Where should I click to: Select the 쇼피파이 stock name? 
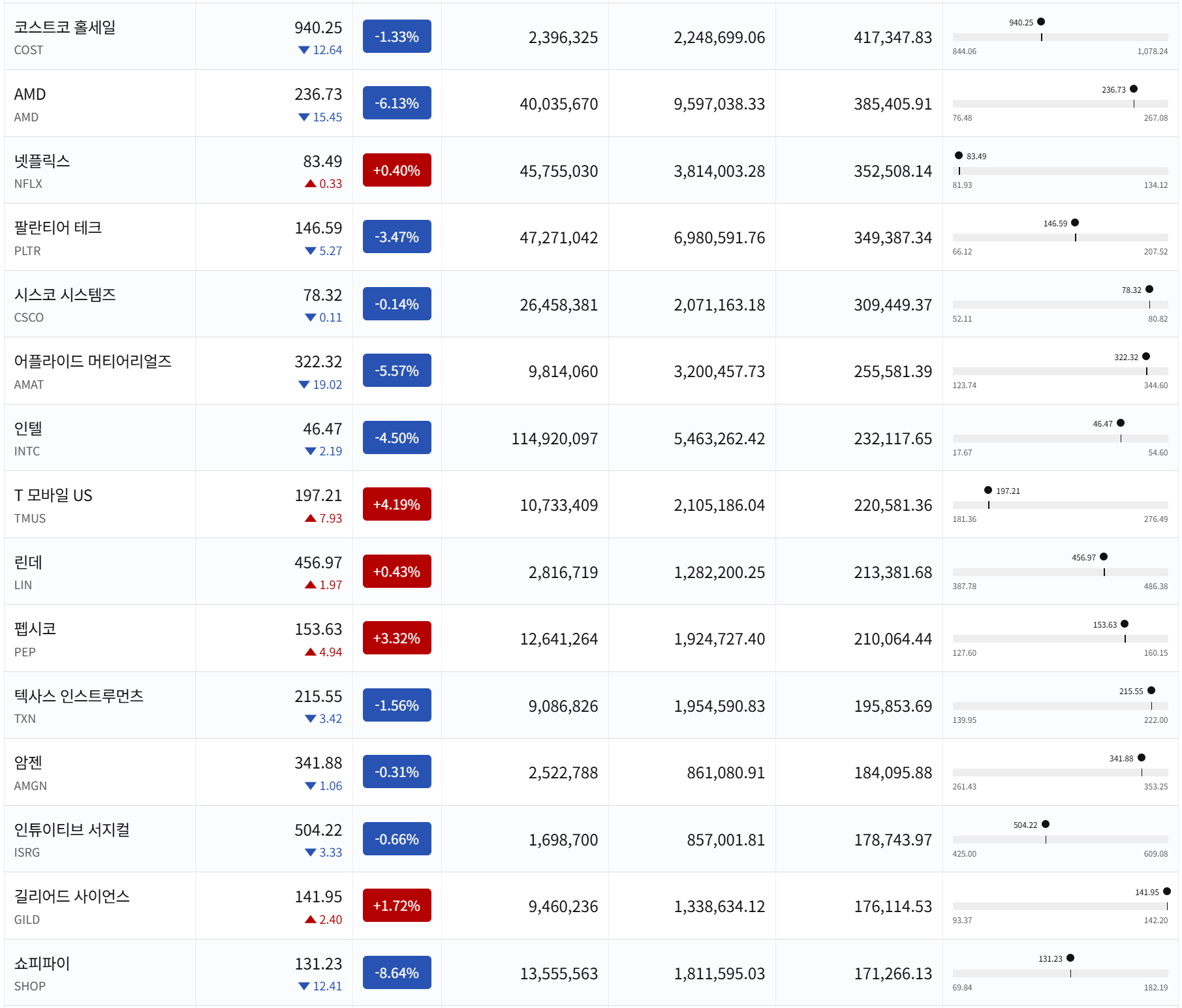42,964
